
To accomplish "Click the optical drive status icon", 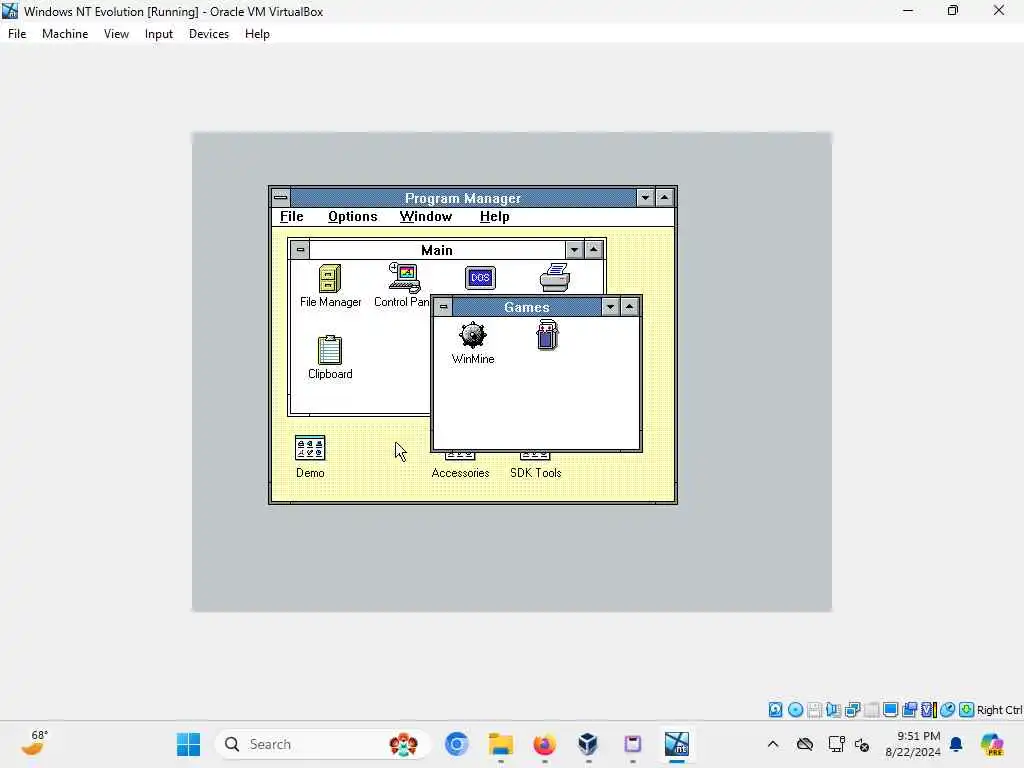I will click(x=795, y=709).
